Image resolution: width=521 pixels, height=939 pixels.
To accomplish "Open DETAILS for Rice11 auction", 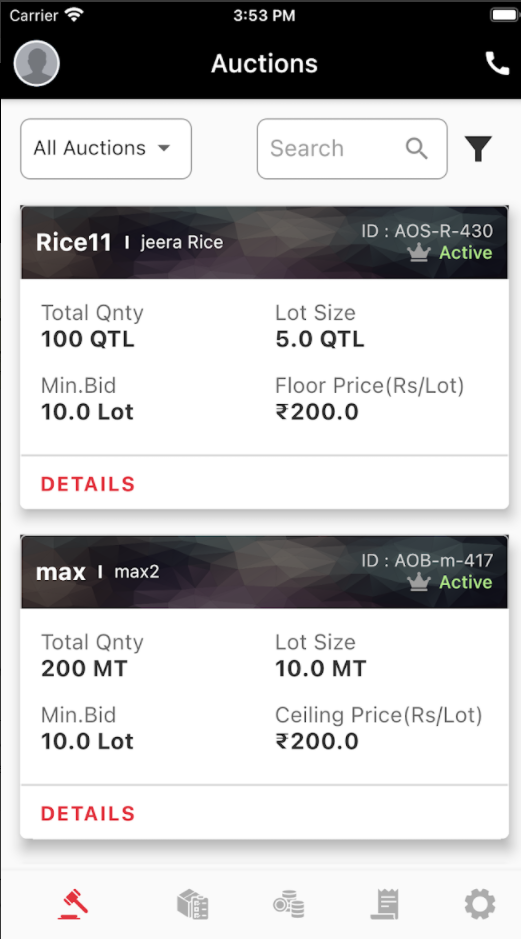I will pos(88,484).
